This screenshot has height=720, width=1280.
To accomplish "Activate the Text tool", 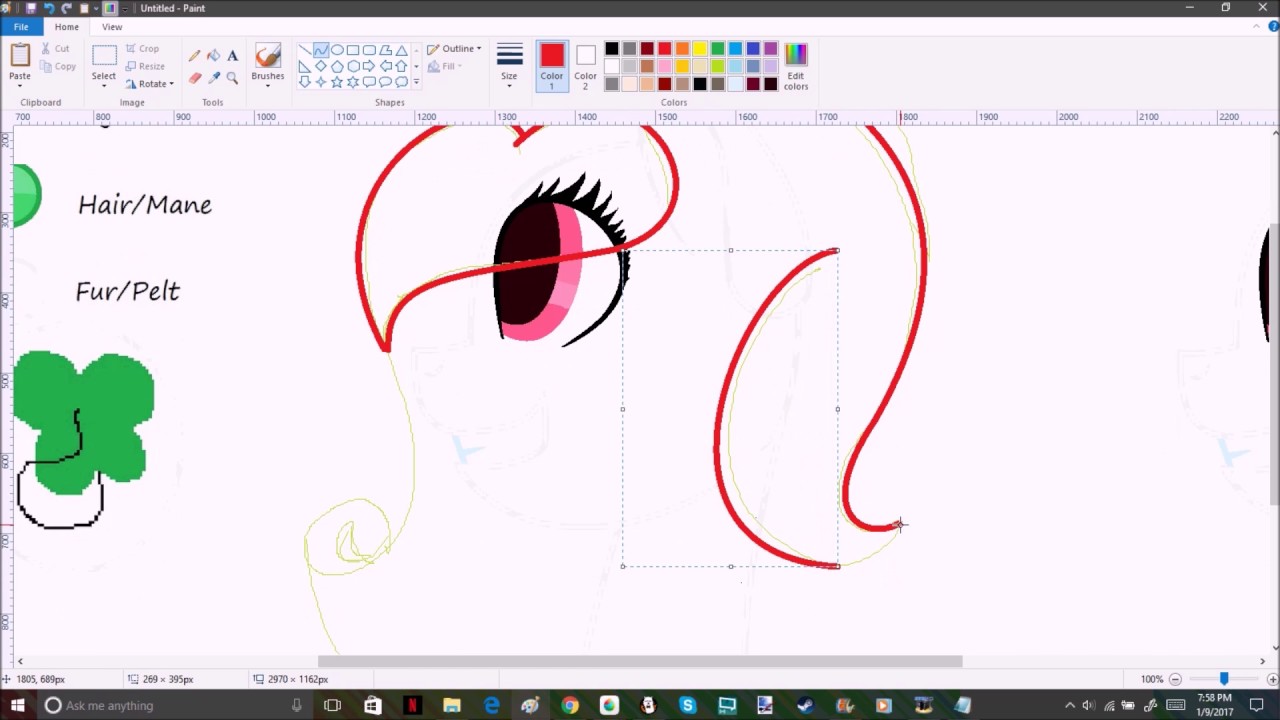I will 232,56.
